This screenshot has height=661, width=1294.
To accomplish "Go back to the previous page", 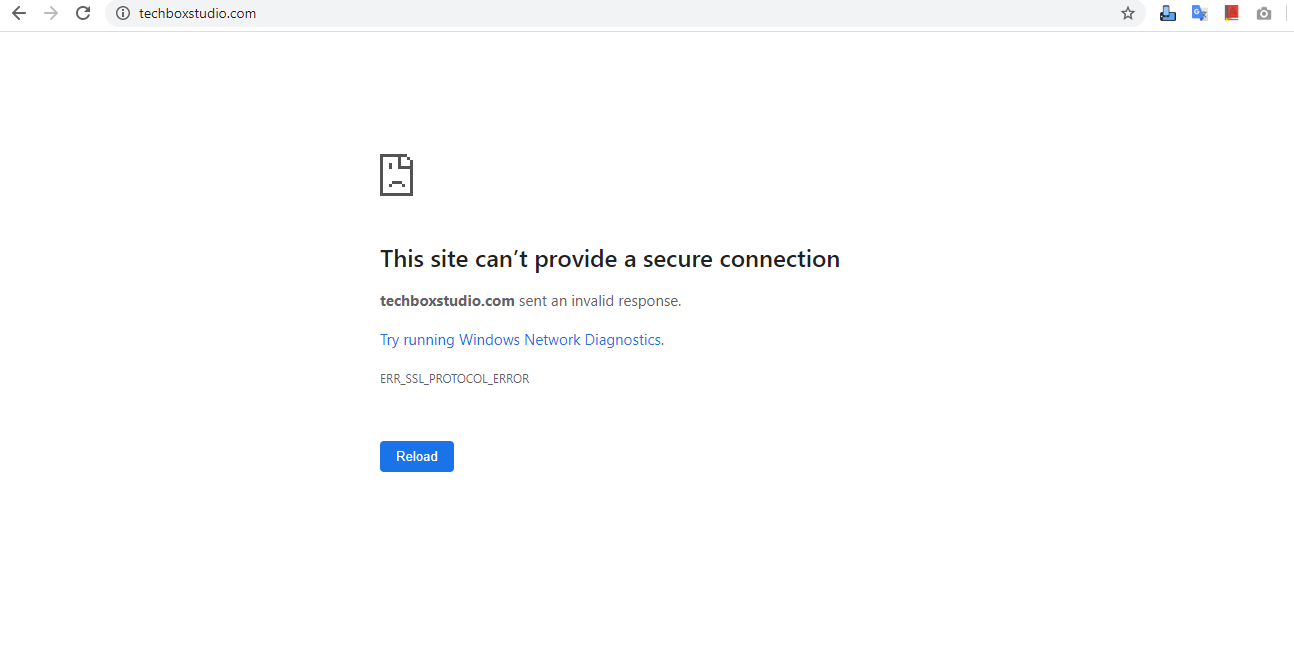I will click(18, 13).
